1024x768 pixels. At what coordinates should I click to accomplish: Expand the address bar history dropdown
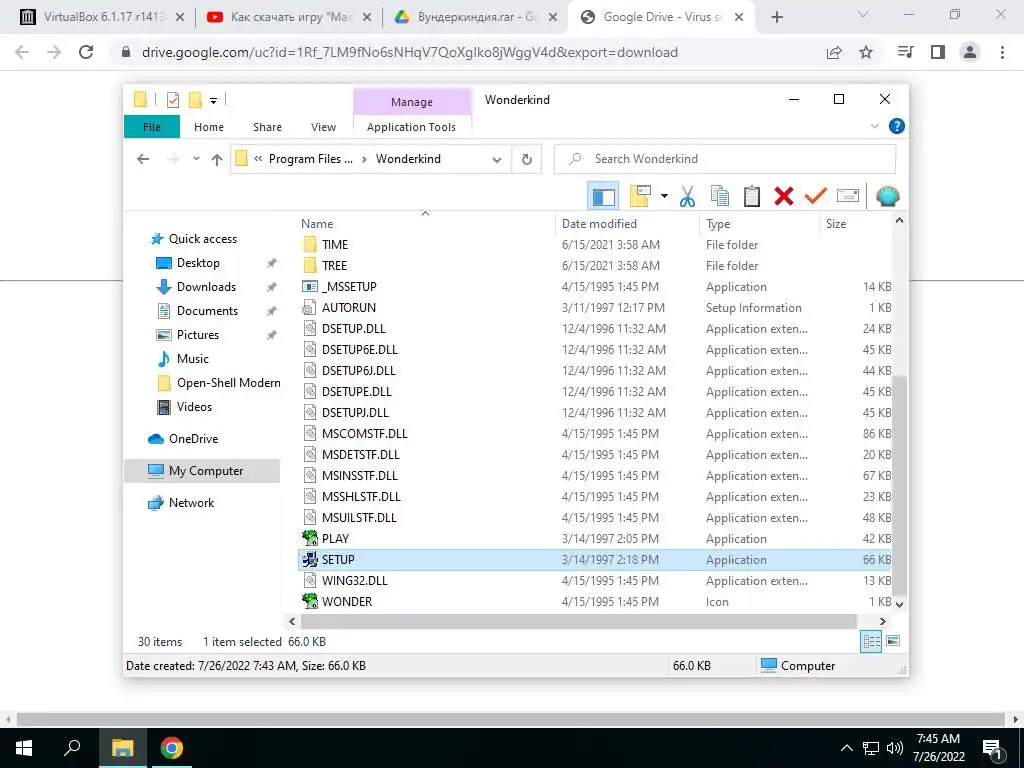[497, 159]
